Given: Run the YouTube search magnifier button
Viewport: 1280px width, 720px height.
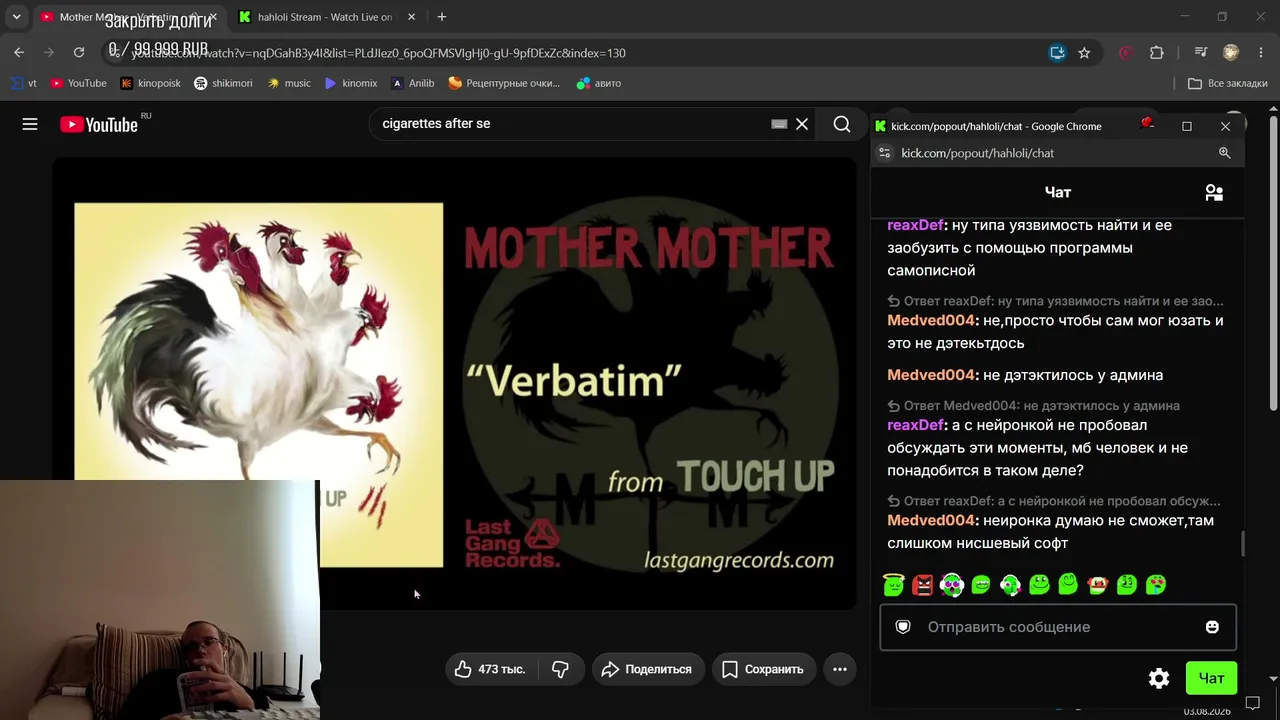Looking at the screenshot, I should click(842, 124).
